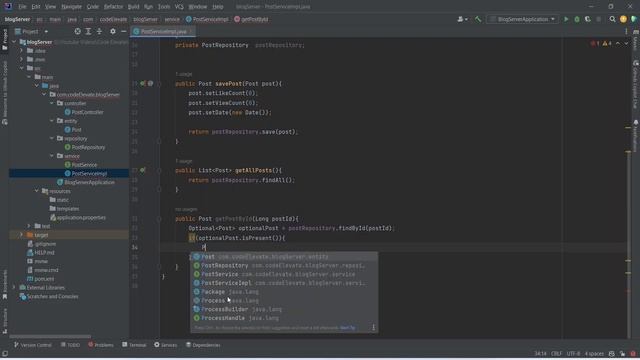Choose ProcessBuilder from completion list
The image size is (640, 360).
(284, 309)
